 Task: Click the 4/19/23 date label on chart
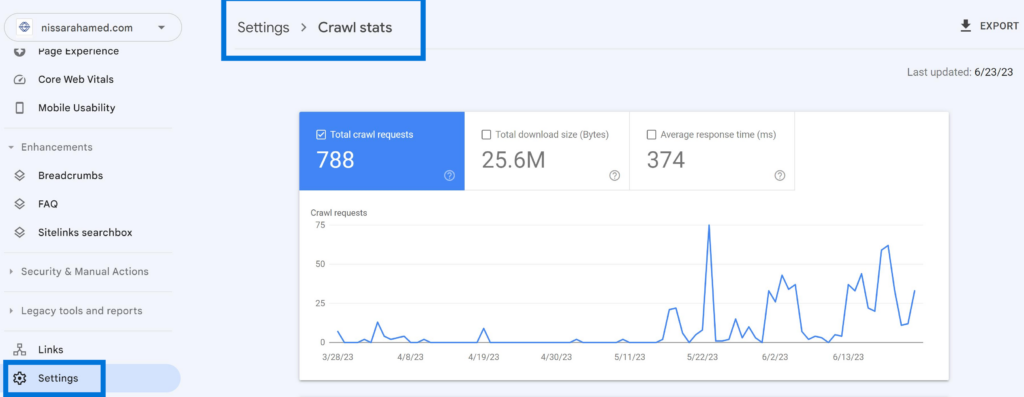point(484,357)
